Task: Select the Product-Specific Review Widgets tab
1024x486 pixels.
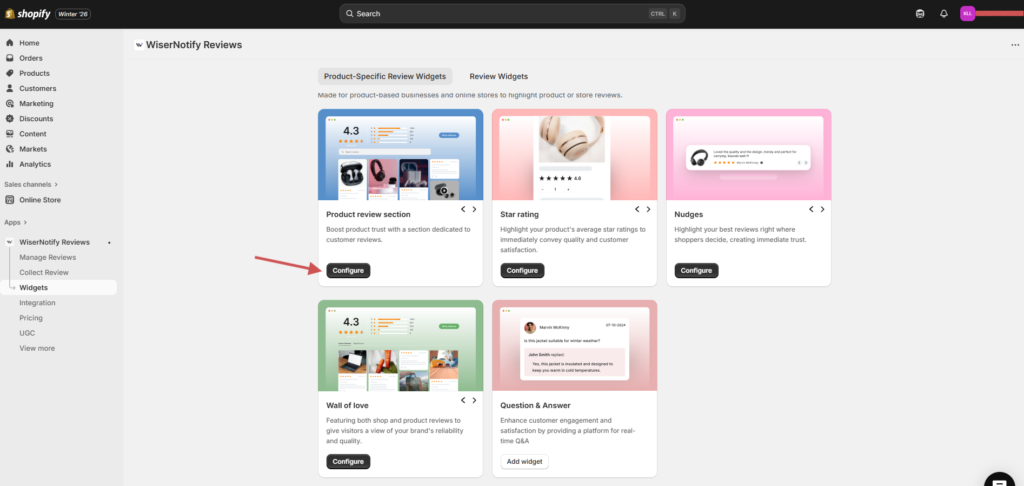Action: tap(385, 76)
